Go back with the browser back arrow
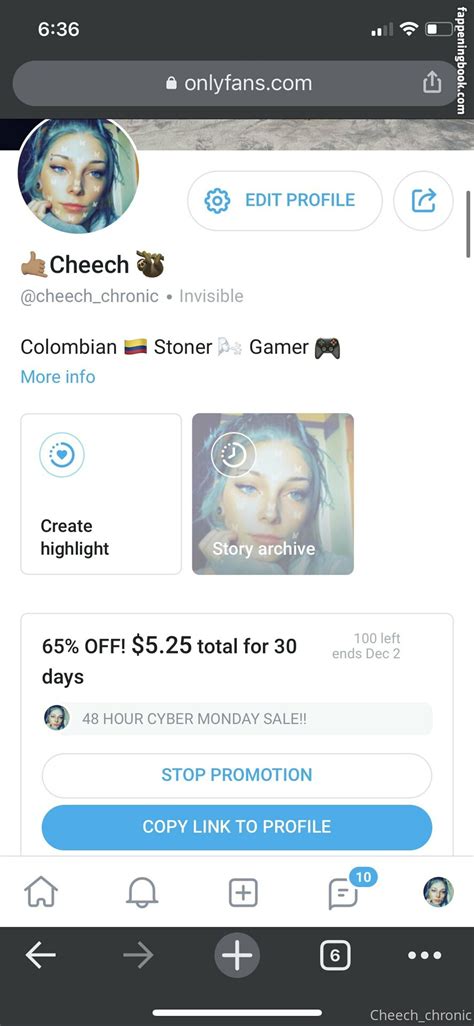Screen dimensions: 474x1026 coord(41,955)
